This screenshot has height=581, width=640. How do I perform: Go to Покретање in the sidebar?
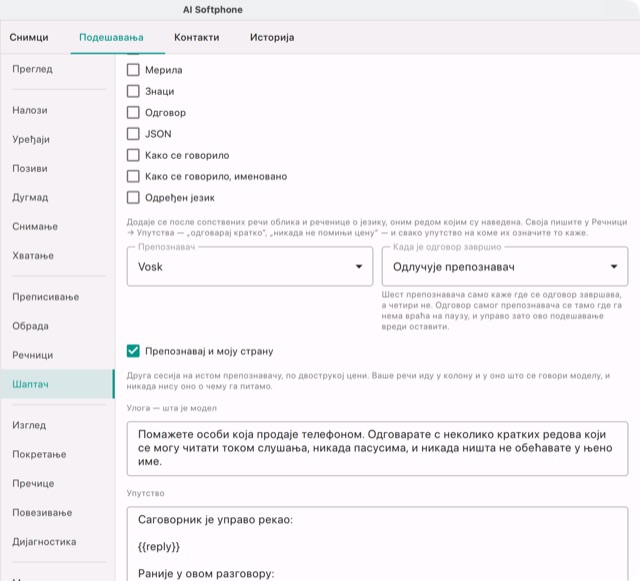(x=57, y=454)
